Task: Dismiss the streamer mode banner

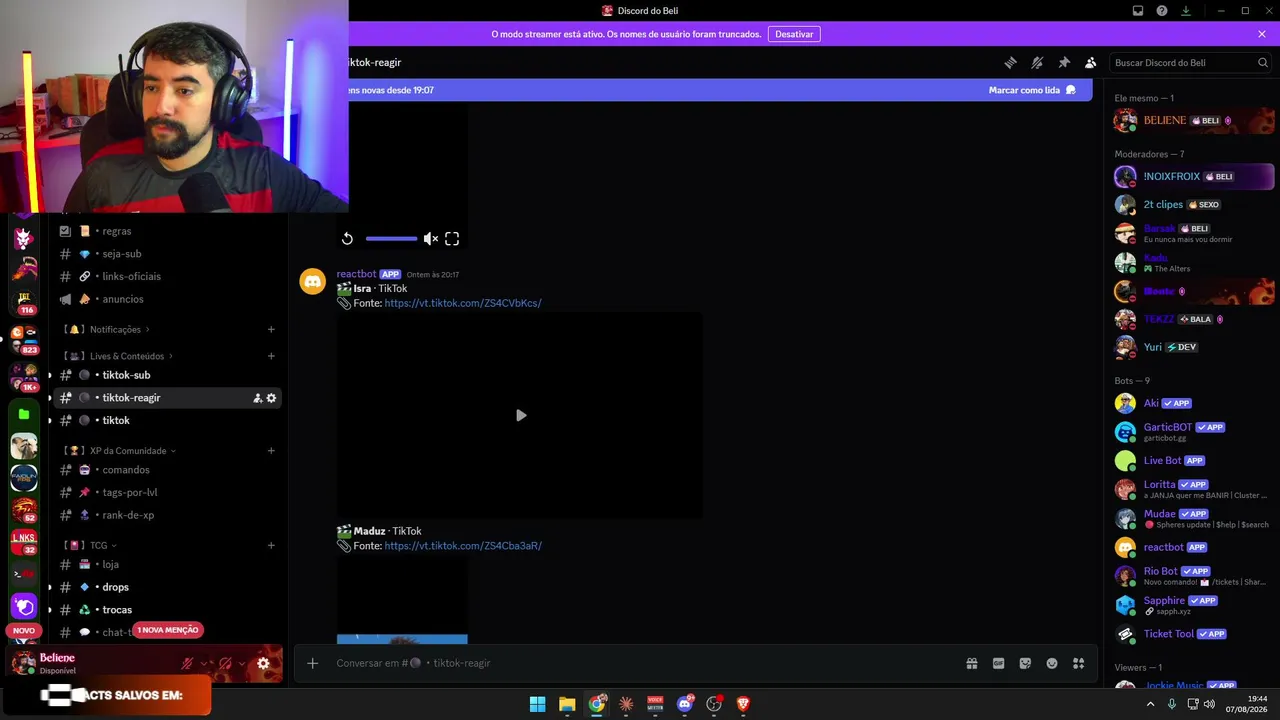Action: (x=1262, y=34)
